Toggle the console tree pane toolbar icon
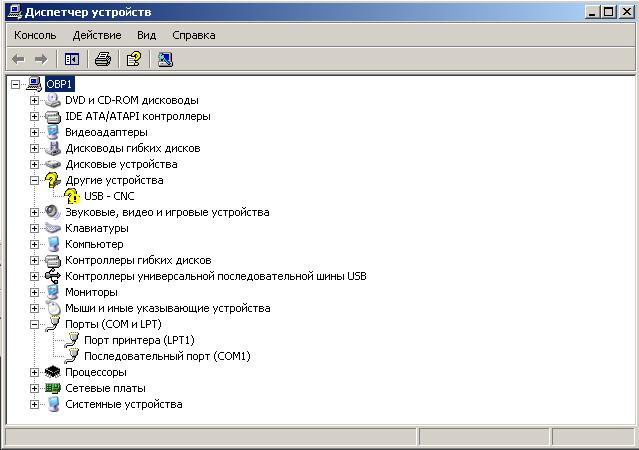This screenshot has width=639, height=450. pyautogui.click(x=71, y=59)
